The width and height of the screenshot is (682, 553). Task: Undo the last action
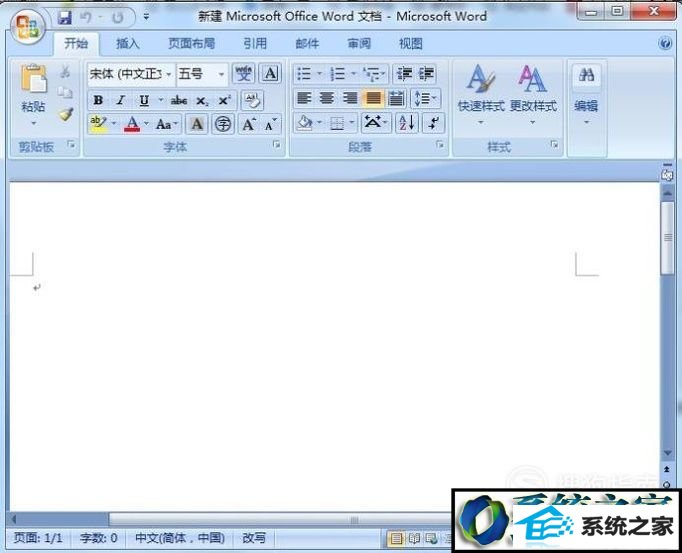point(86,17)
